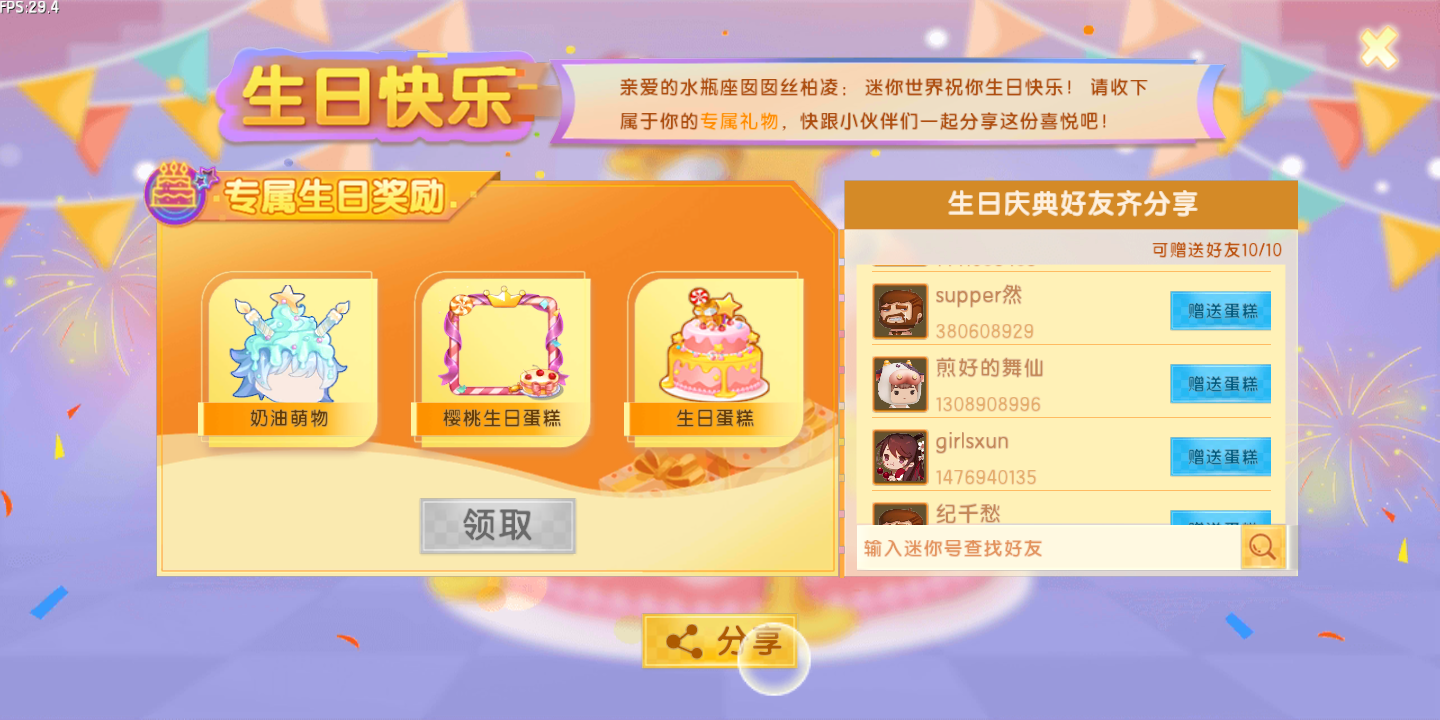Gift a cake to supper然
Screen dimensions: 1440x720
pyautogui.click(x=1220, y=311)
